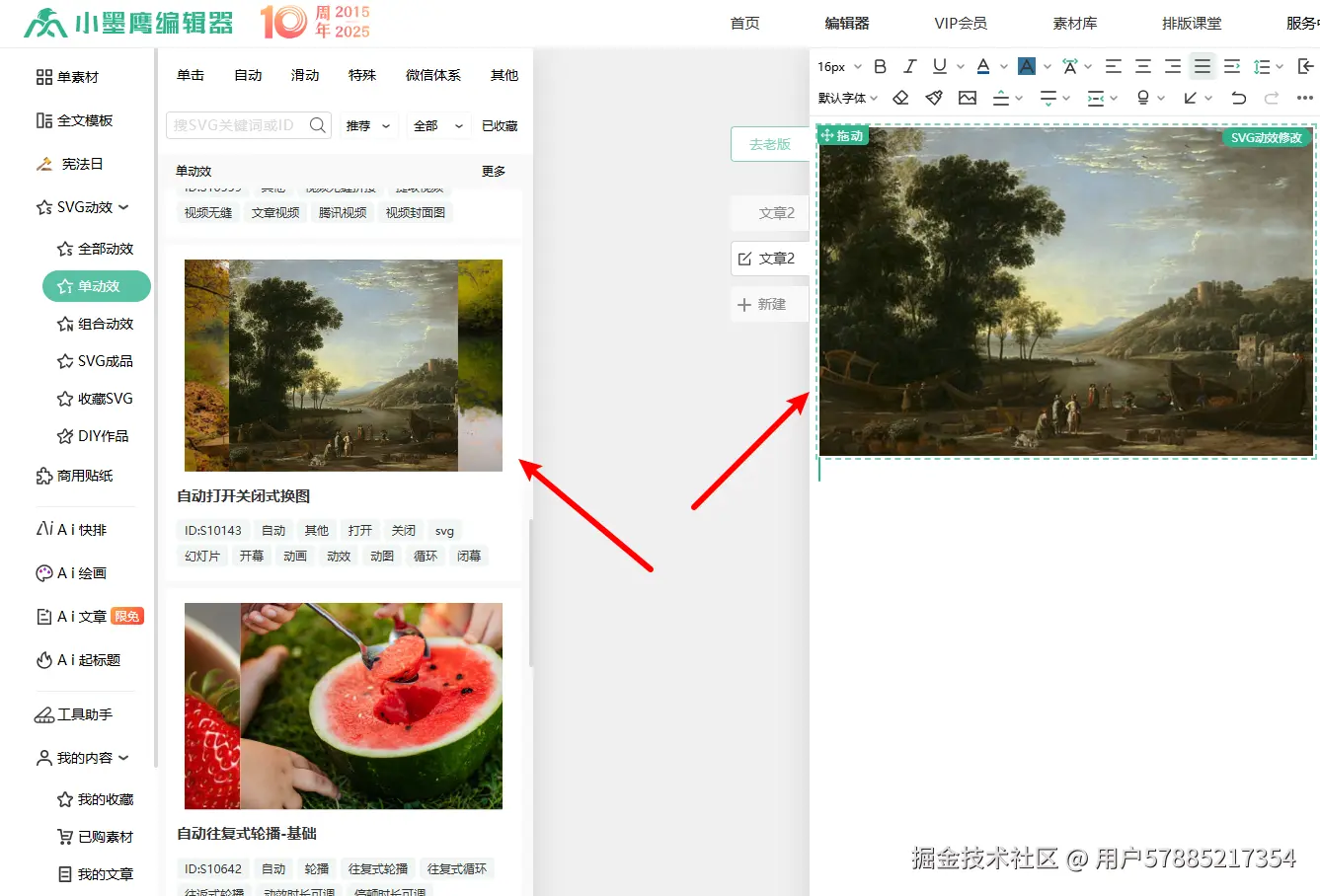Click the indent icon
The height and width of the screenshot is (896, 1320).
[1232, 66]
